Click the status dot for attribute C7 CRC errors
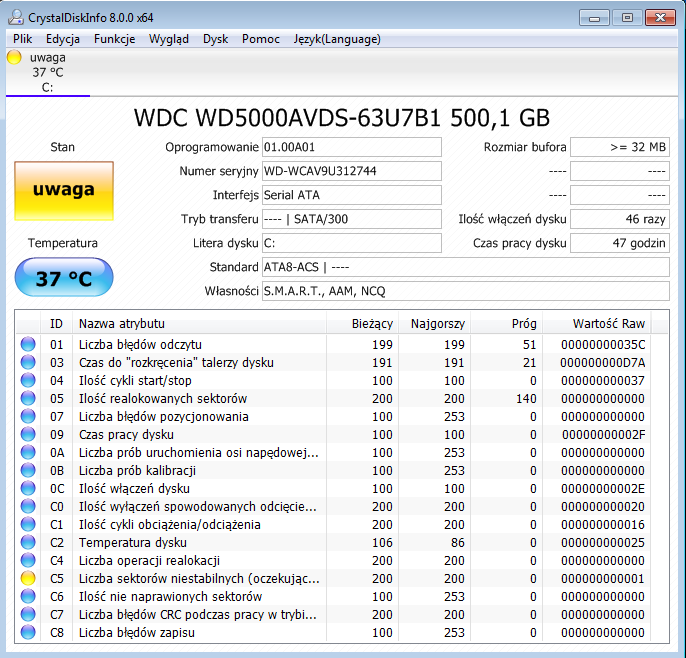The height and width of the screenshot is (658, 686). [x=28, y=614]
